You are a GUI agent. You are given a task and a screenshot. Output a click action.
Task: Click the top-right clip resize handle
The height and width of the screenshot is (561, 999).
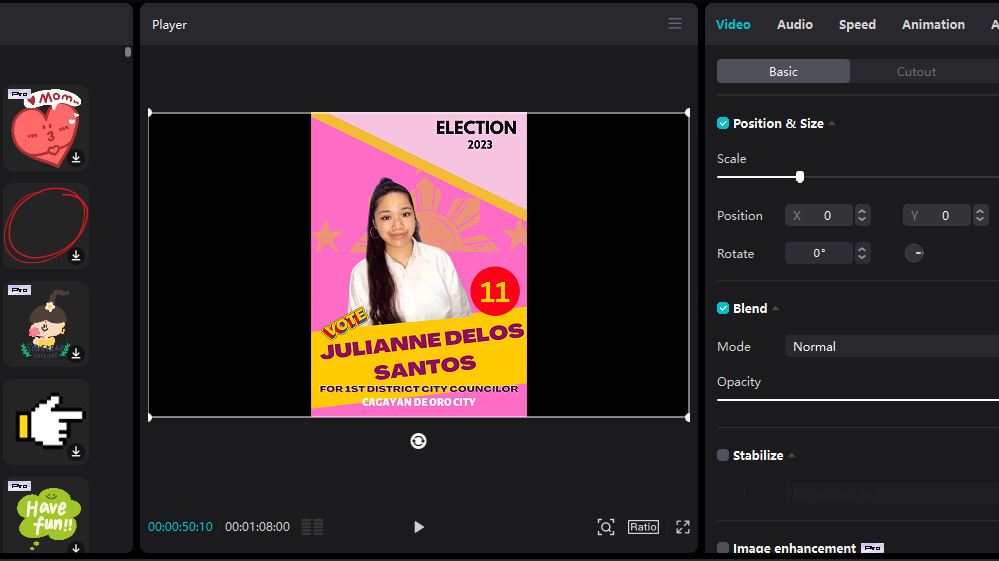[x=687, y=113]
